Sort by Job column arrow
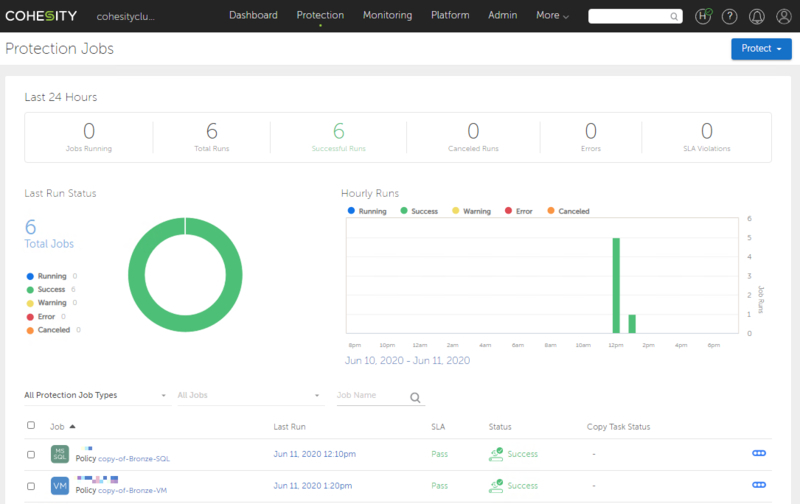The image size is (800, 504). (x=72, y=426)
